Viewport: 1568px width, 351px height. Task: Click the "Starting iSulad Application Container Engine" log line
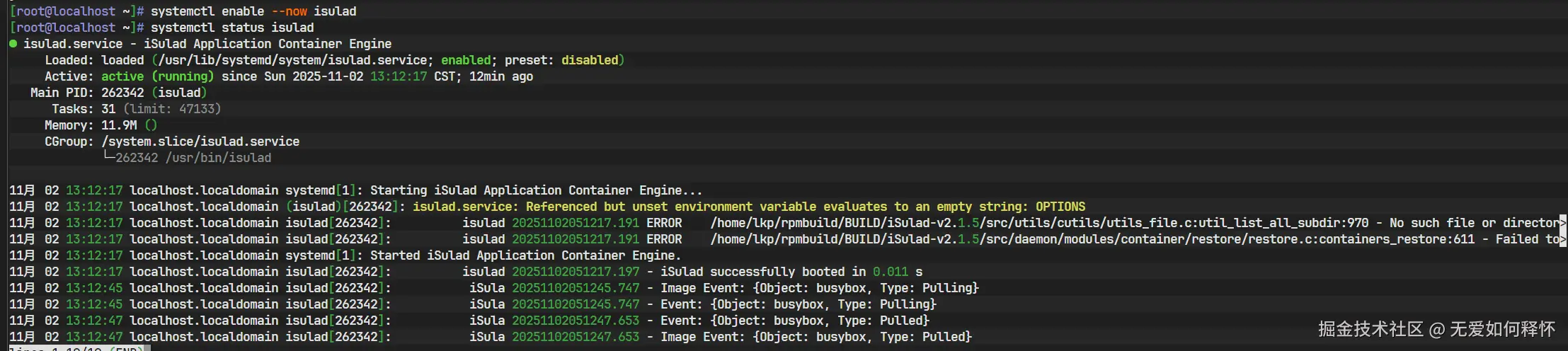coord(536,190)
